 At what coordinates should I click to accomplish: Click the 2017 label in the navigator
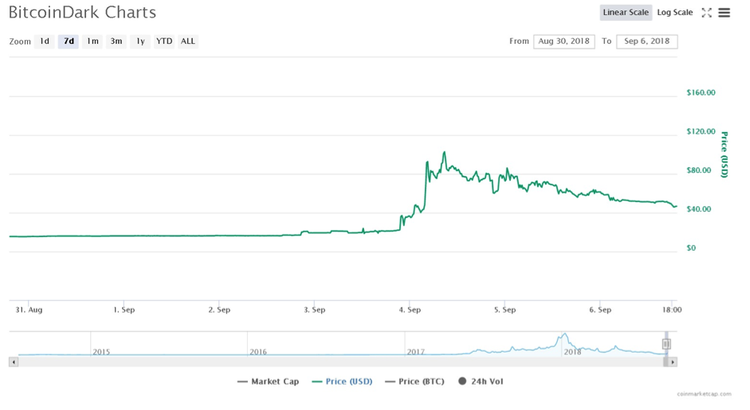[416, 352]
